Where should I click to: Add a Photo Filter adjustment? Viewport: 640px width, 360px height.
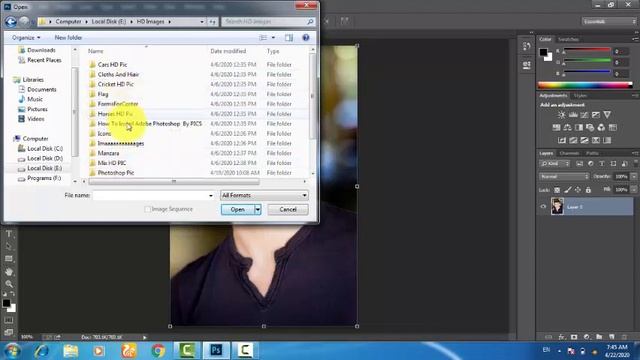tap(590, 127)
